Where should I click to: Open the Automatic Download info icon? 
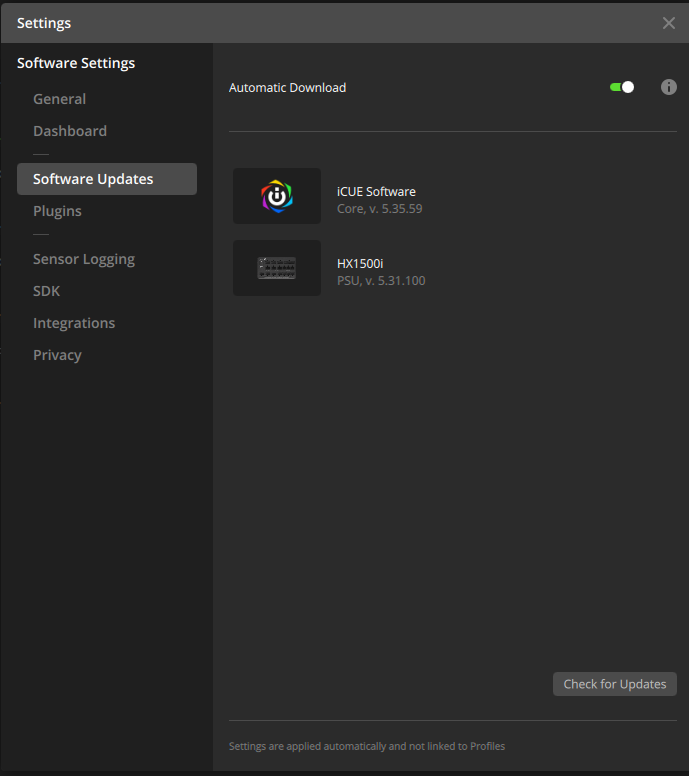[x=669, y=87]
